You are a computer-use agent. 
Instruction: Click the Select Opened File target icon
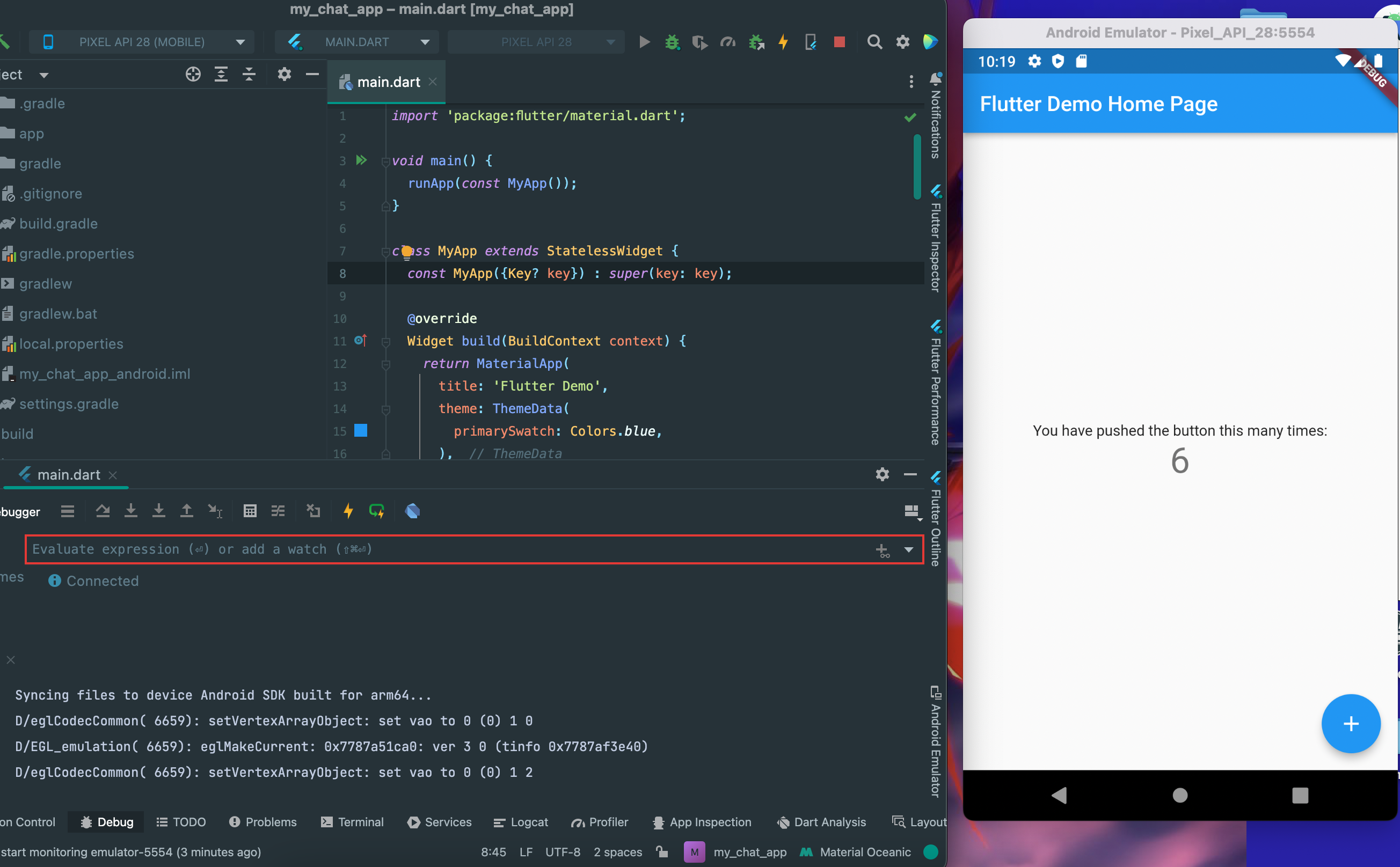point(193,75)
